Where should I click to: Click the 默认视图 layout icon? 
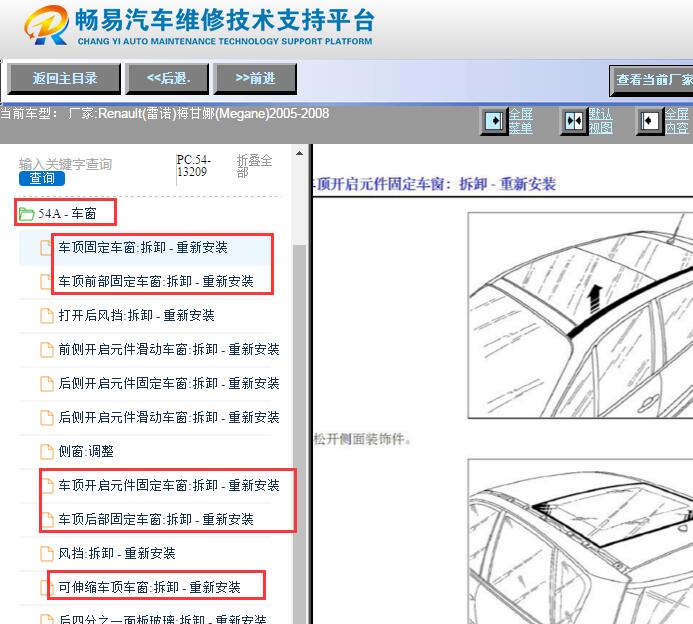click(x=573, y=121)
